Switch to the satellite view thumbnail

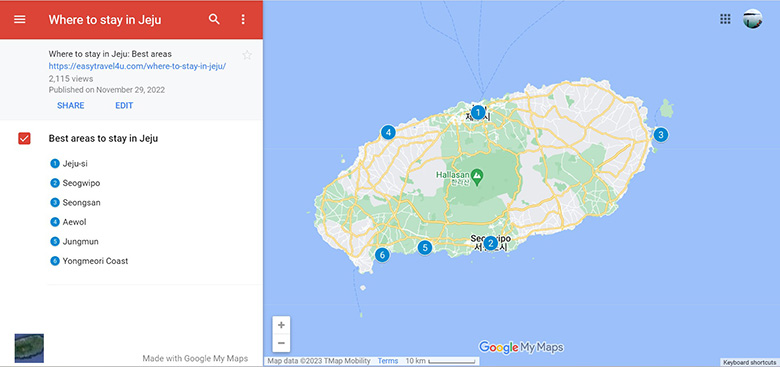[29, 348]
